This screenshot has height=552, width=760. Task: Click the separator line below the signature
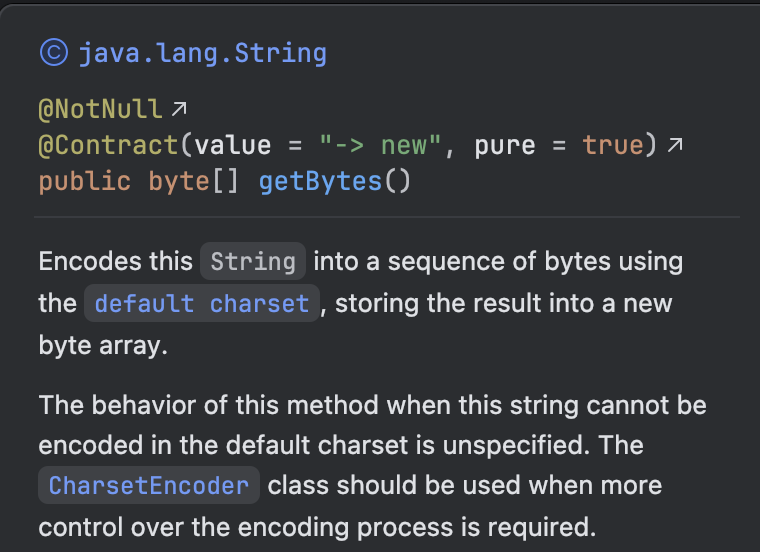tap(387, 216)
